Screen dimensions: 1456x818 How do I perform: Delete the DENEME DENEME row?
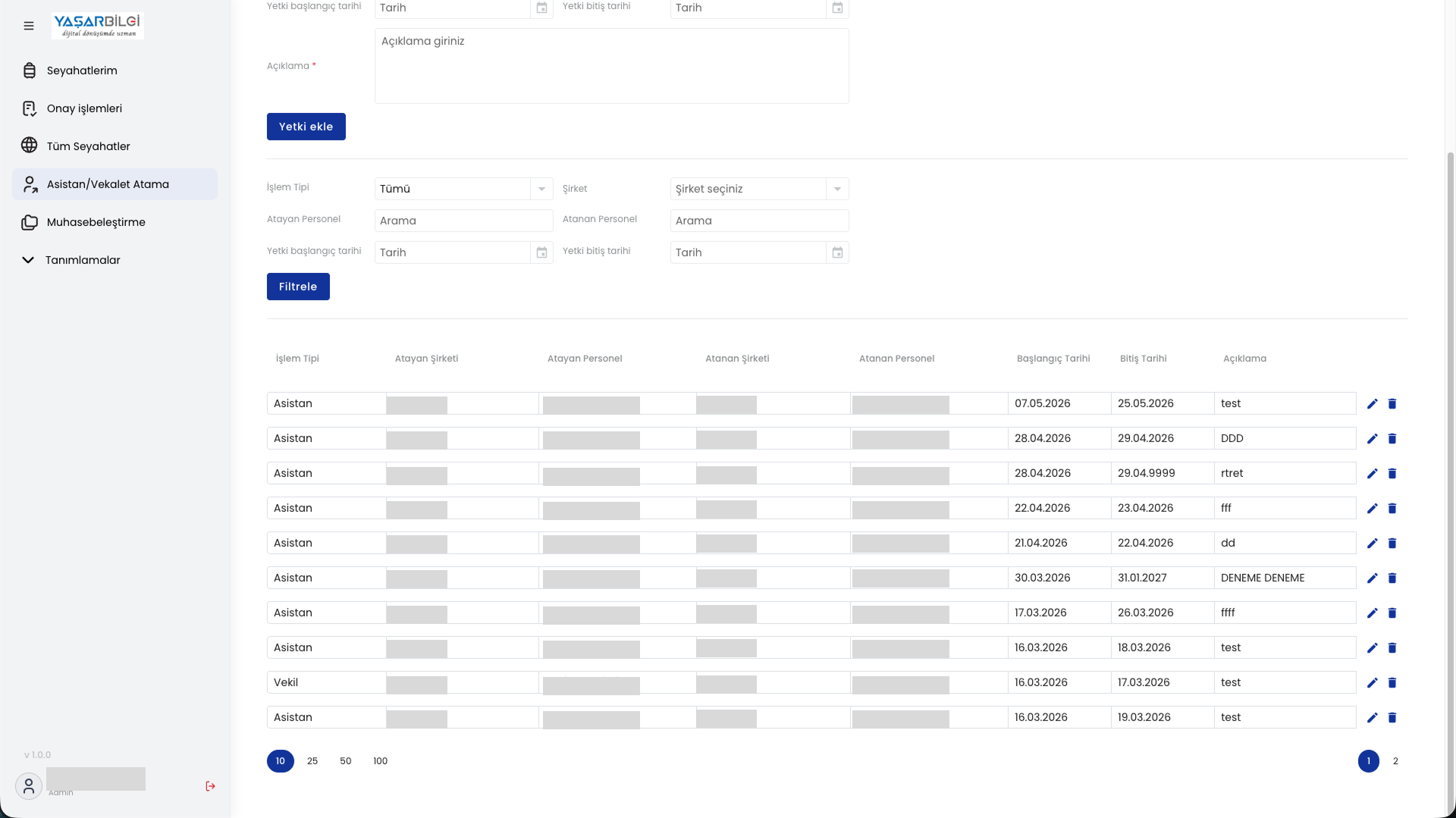pyautogui.click(x=1392, y=578)
